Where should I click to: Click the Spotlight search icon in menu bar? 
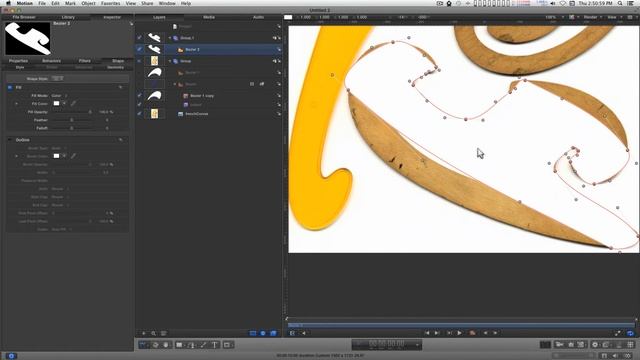click(620, 3)
